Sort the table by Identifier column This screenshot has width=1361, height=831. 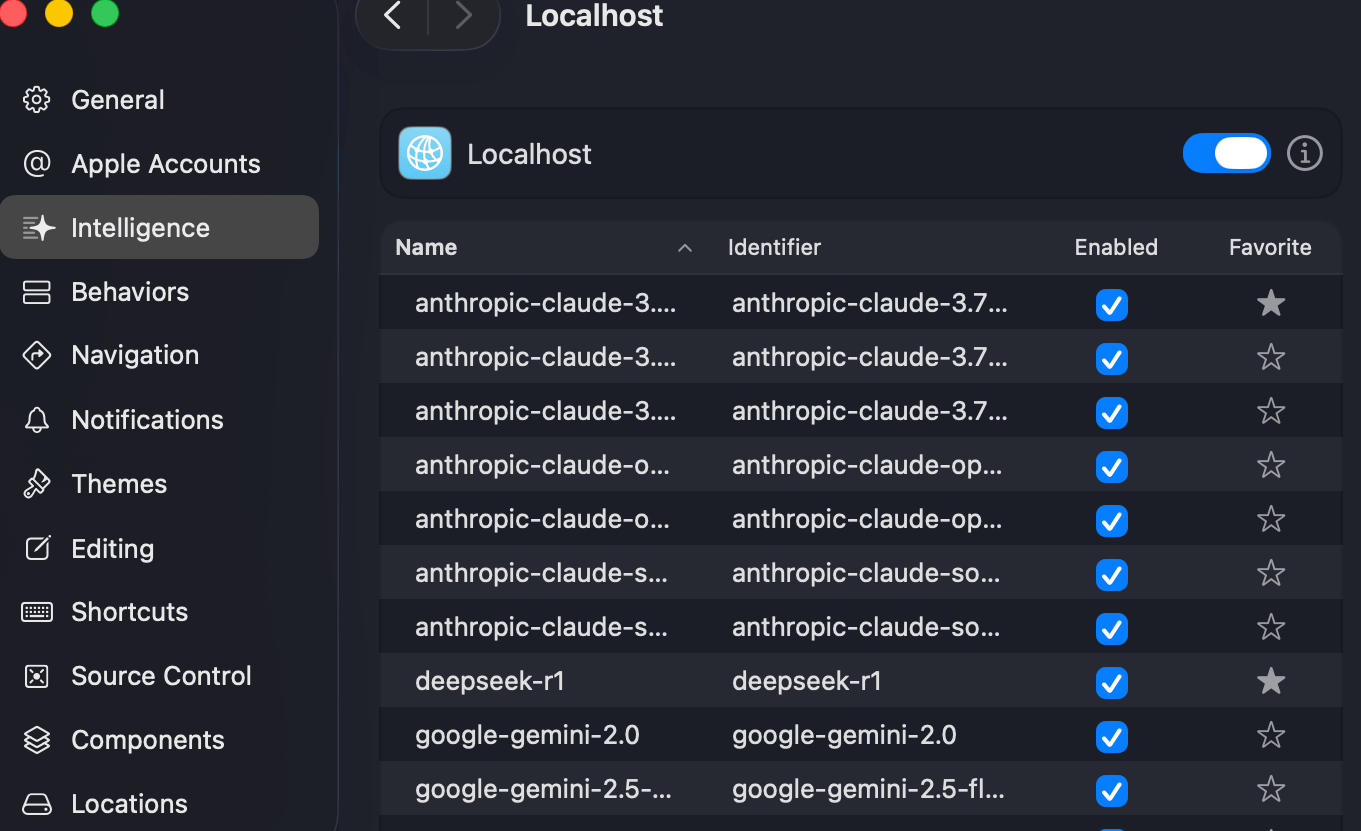[774, 248]
